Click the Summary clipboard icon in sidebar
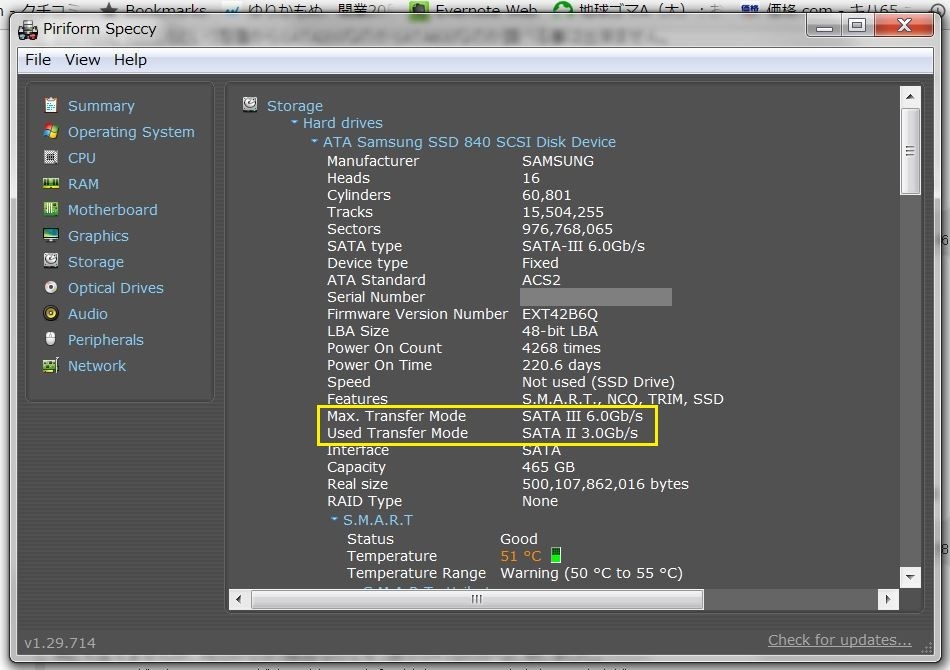The height and width of the screenshot is (670, 950). [51, 105]
